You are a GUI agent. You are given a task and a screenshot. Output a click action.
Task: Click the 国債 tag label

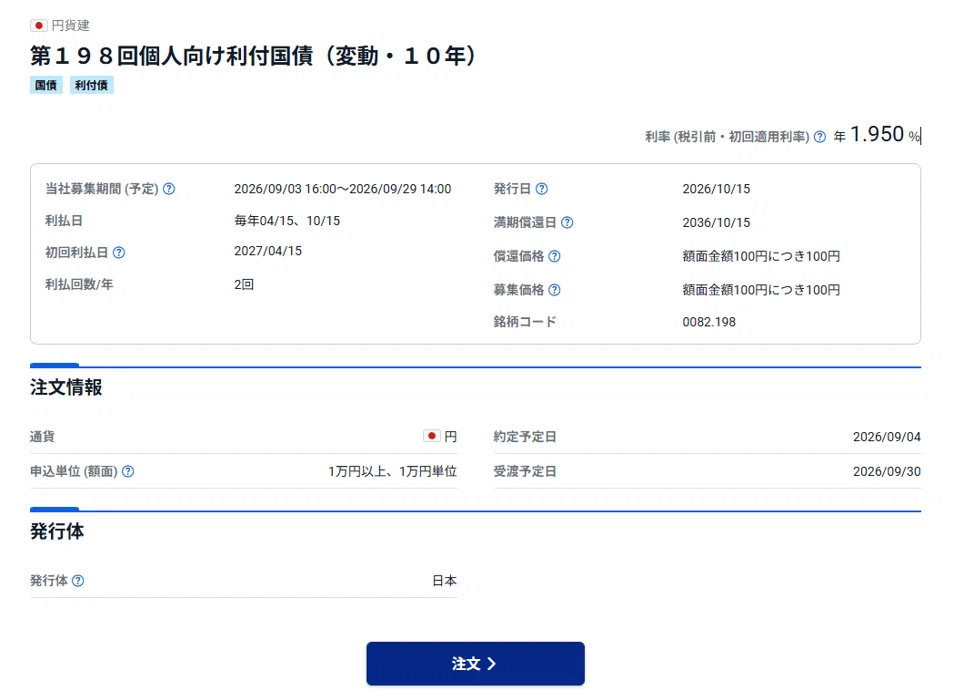coord(46,85)
